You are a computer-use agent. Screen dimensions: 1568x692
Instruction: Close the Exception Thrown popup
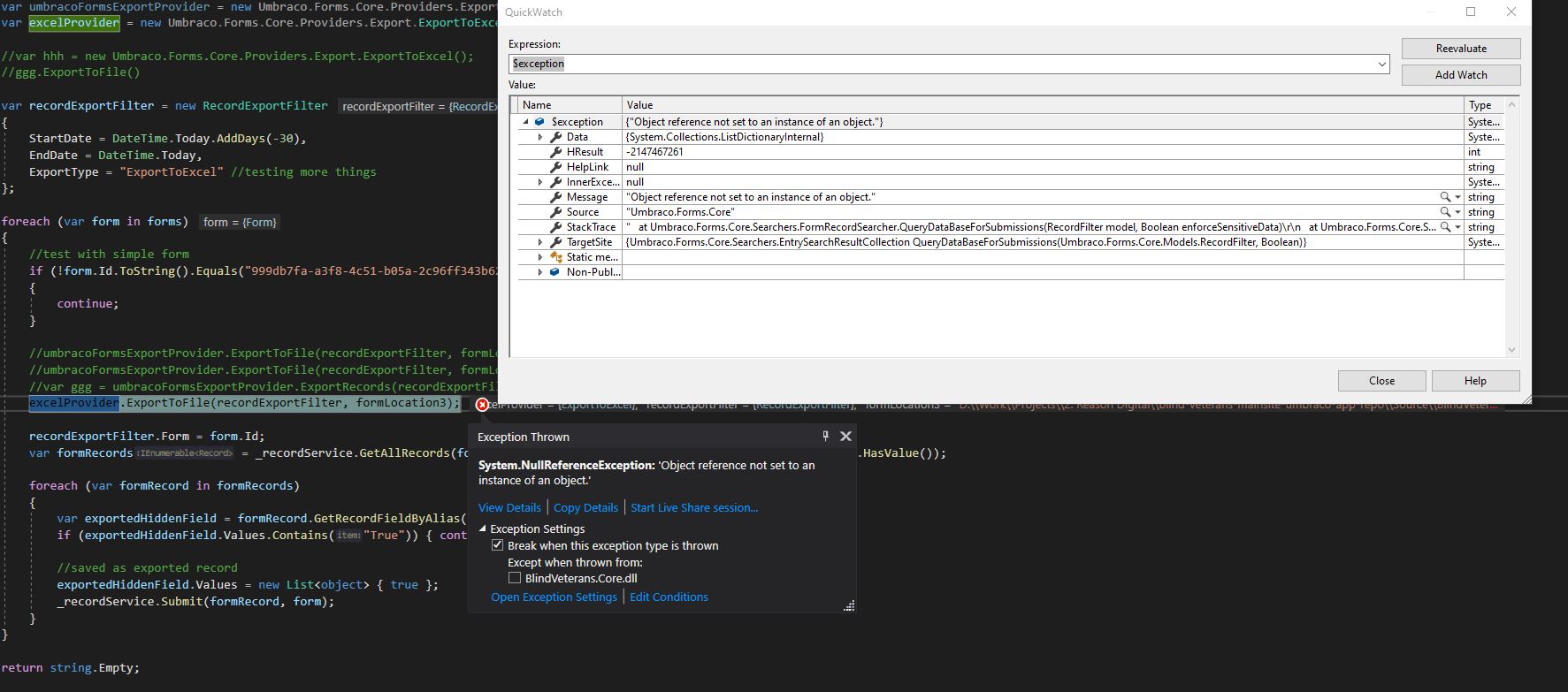coord(845,436)
